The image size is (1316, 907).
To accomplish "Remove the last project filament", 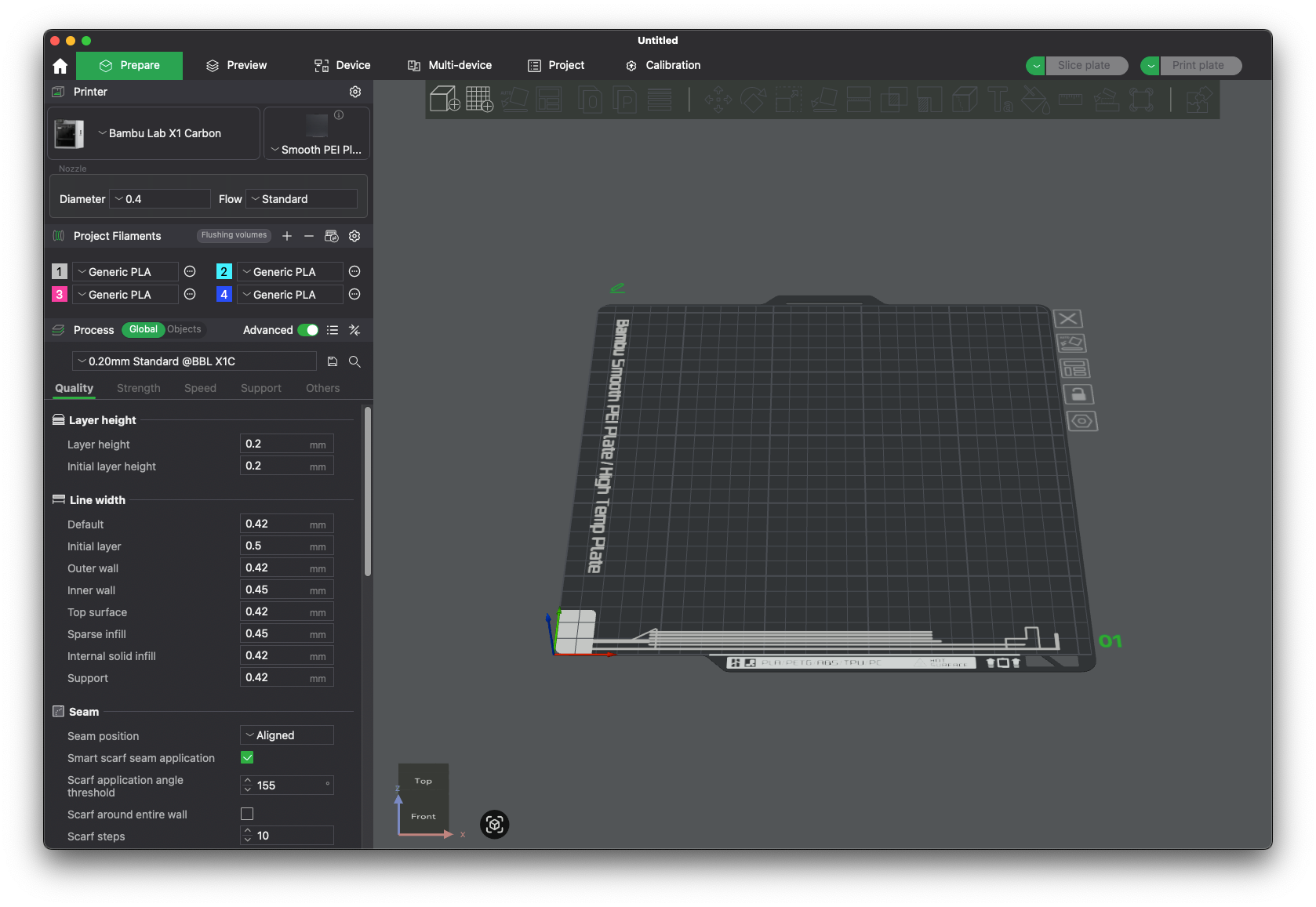I will coord(309,236).
